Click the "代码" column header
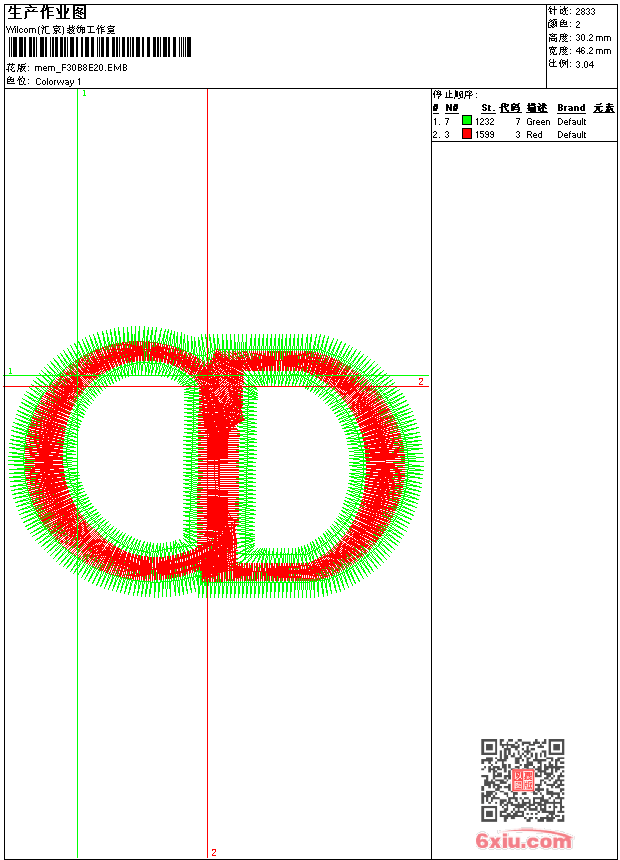The width and height of the screenshot is (620, 860). click(x=509, y=108)
